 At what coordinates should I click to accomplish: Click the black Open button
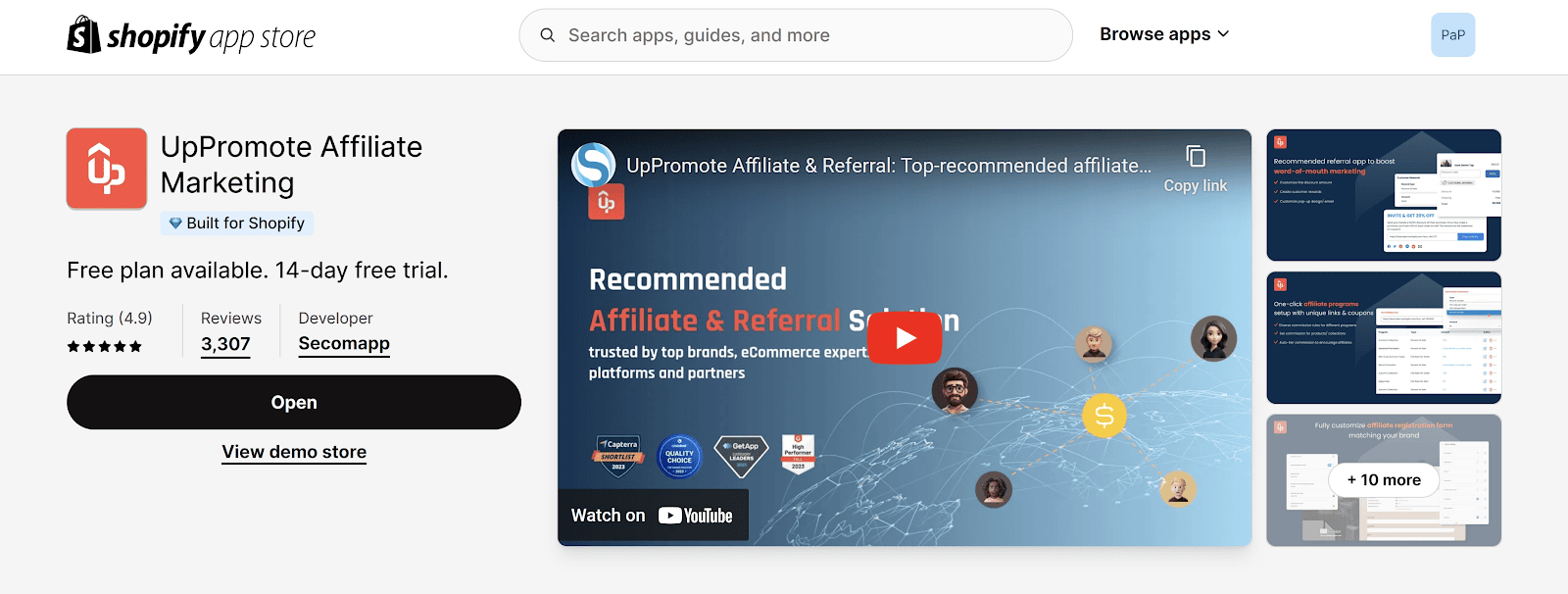[294, 402]
